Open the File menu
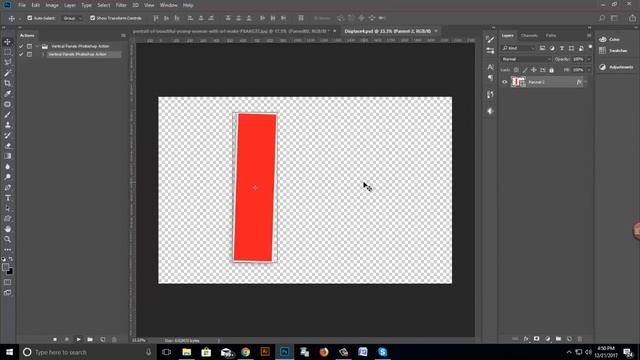This screenshot has width=640, height=360. tap(22, 5)
